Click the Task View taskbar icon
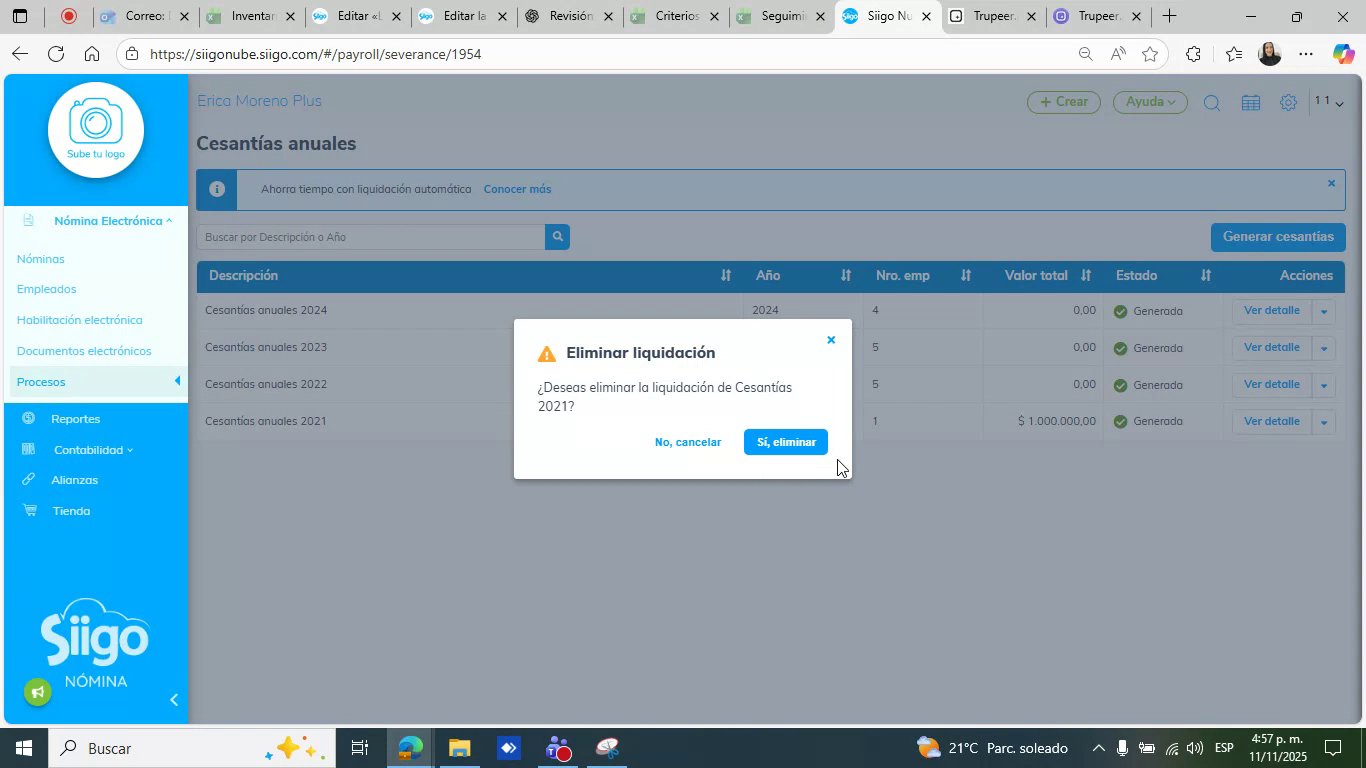 (x=360, y=748)
